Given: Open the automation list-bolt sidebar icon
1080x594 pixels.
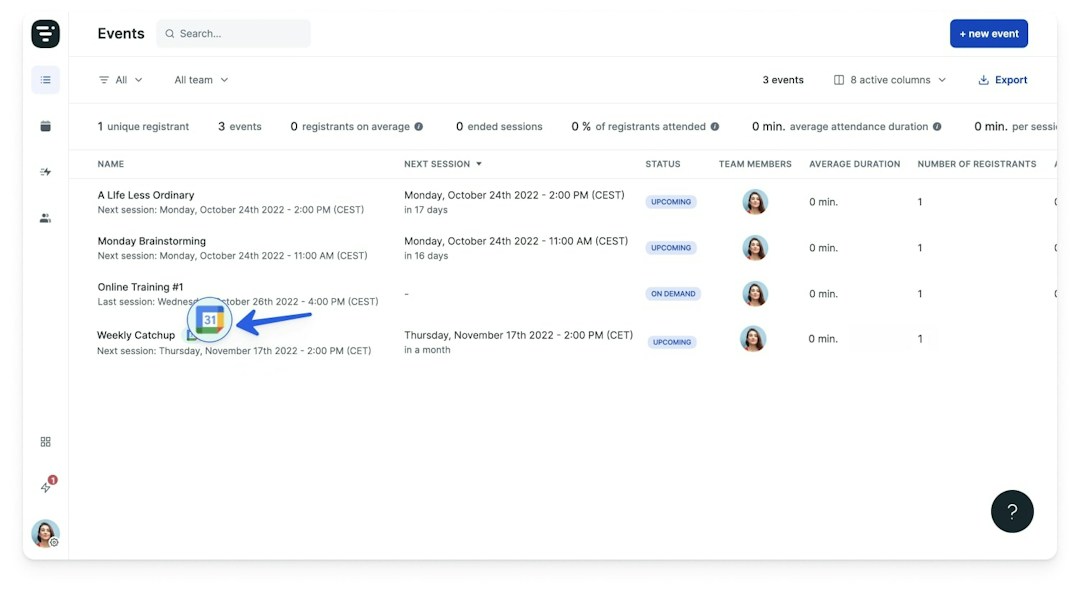Looking at the screenshot, I should tap(45, 172).
